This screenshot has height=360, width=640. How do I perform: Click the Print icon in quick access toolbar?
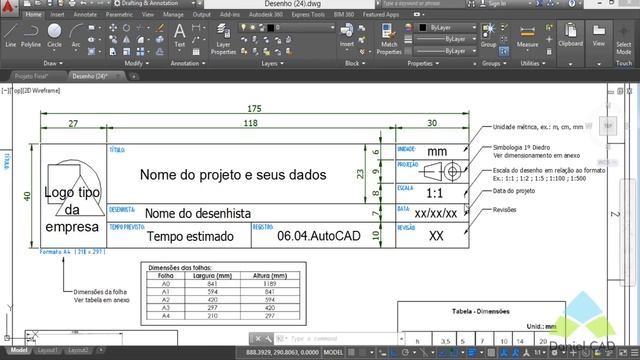click(72, 3)
